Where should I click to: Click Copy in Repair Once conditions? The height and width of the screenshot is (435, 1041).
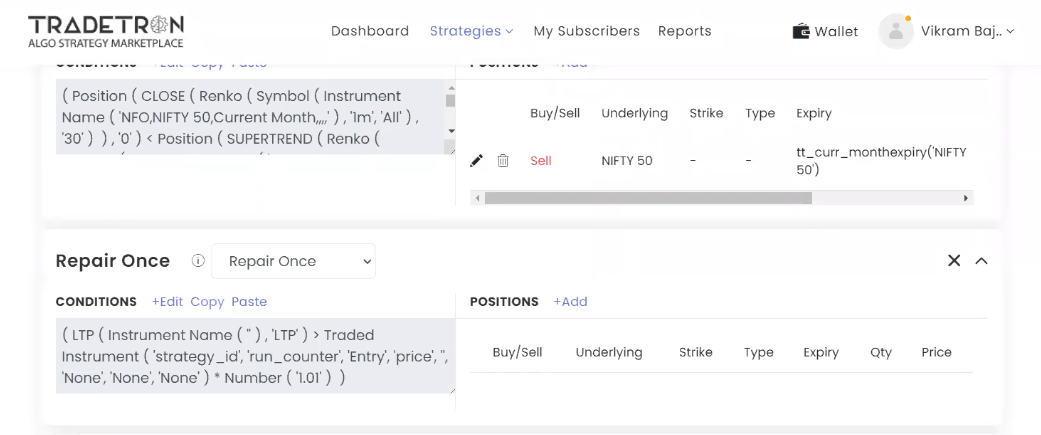point(207,301)
